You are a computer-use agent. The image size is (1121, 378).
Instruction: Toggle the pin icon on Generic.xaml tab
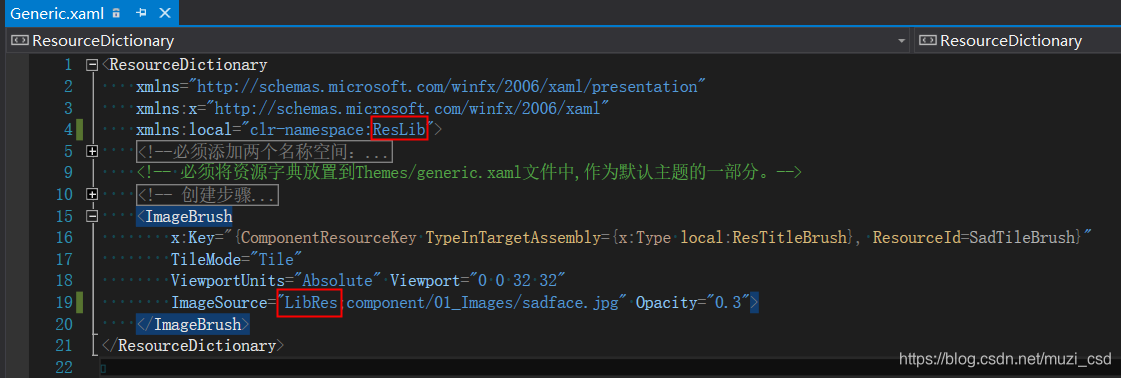pos(141,13)
